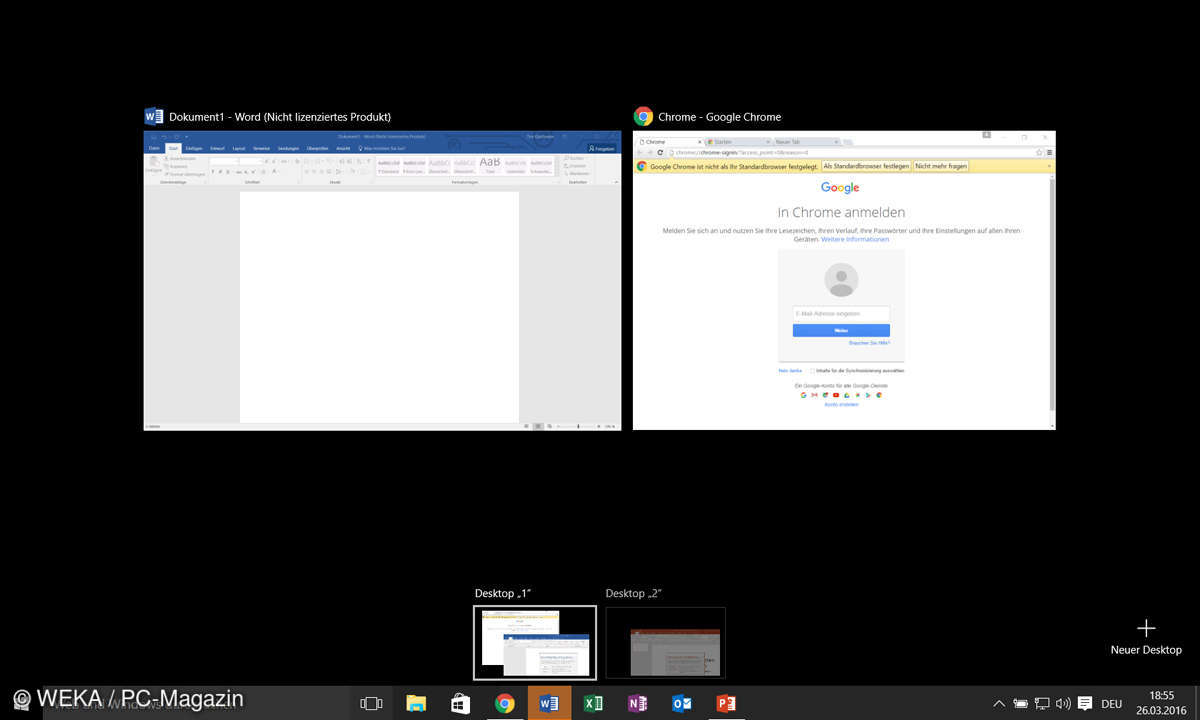The height and width of the screenshot is (720, 1200).
Task: Click the reload icon in Chrome preview
Action: [660, 153]
